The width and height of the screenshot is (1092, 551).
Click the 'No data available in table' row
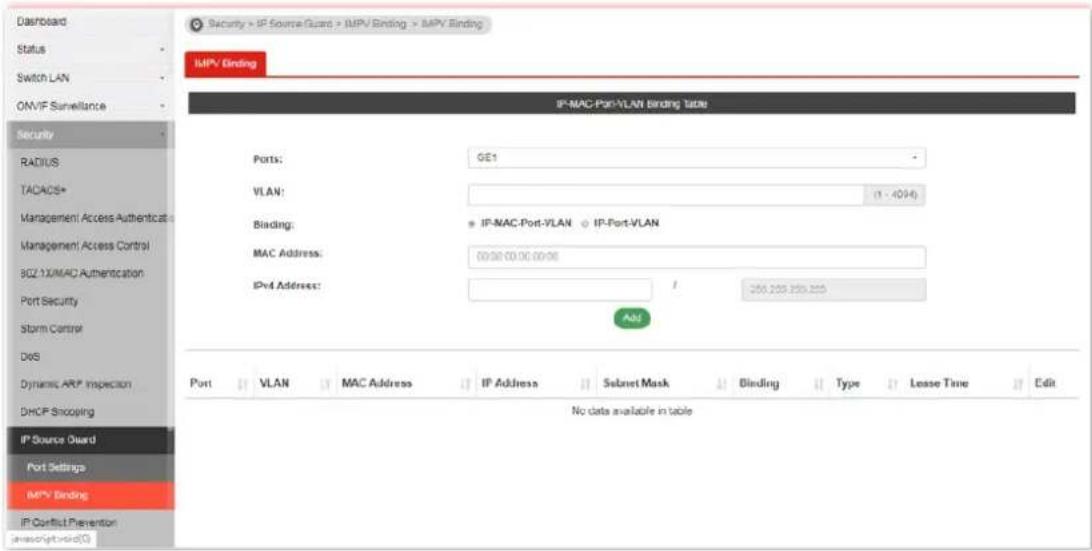point(632,412)
